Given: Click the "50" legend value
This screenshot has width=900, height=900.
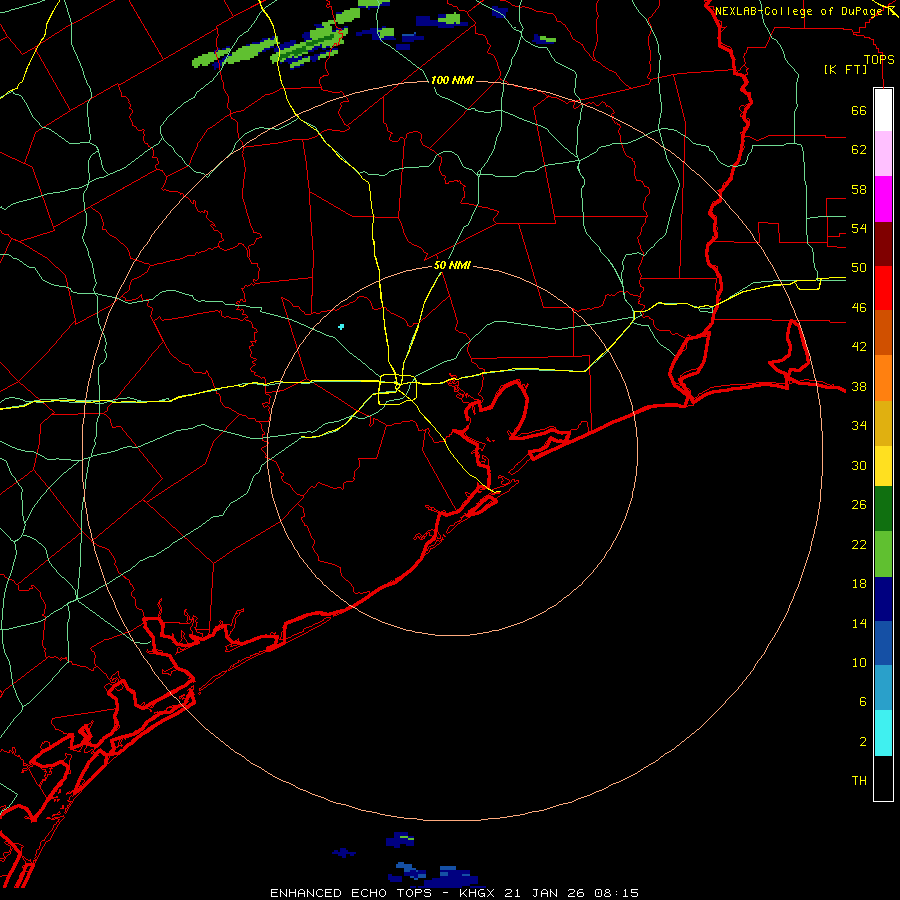Looking at the screenshot, I should [x=859, y=268].
